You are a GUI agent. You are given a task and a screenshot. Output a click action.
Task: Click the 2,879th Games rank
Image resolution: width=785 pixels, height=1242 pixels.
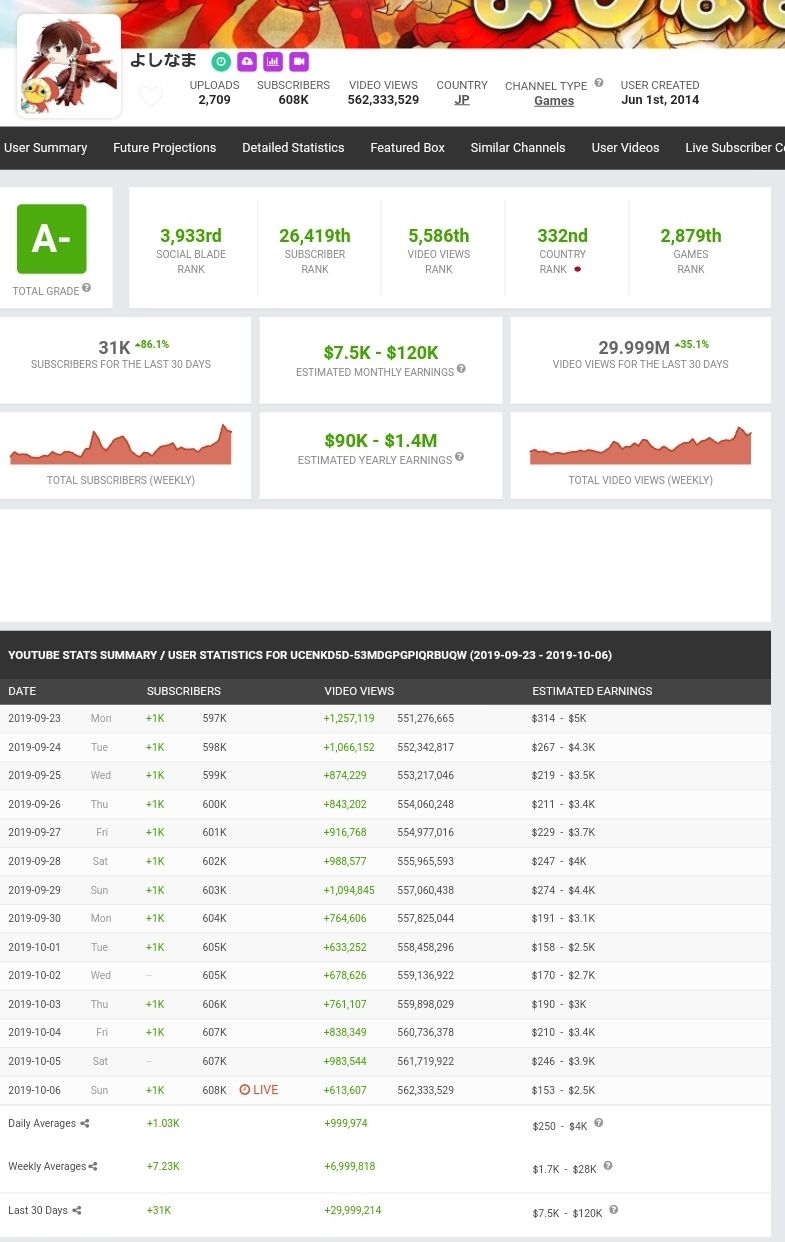point(690,236)
